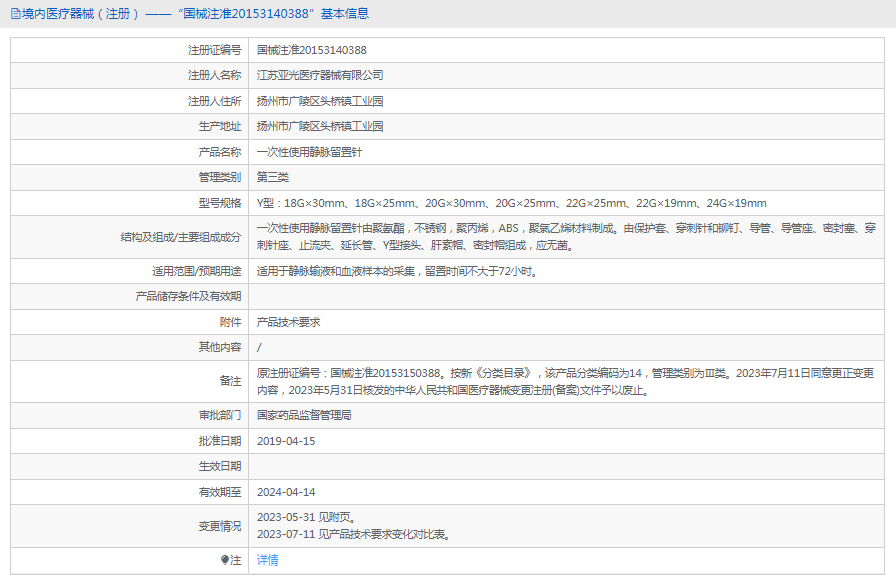Click the management class value 第三类

(x=273, y=177)
